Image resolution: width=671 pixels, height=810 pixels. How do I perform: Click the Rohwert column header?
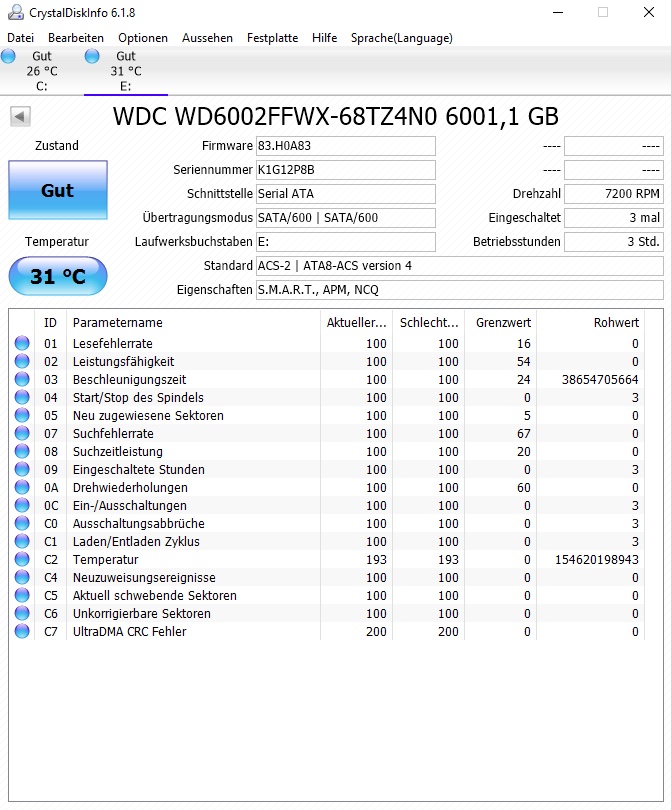click(x=590, y=323)
